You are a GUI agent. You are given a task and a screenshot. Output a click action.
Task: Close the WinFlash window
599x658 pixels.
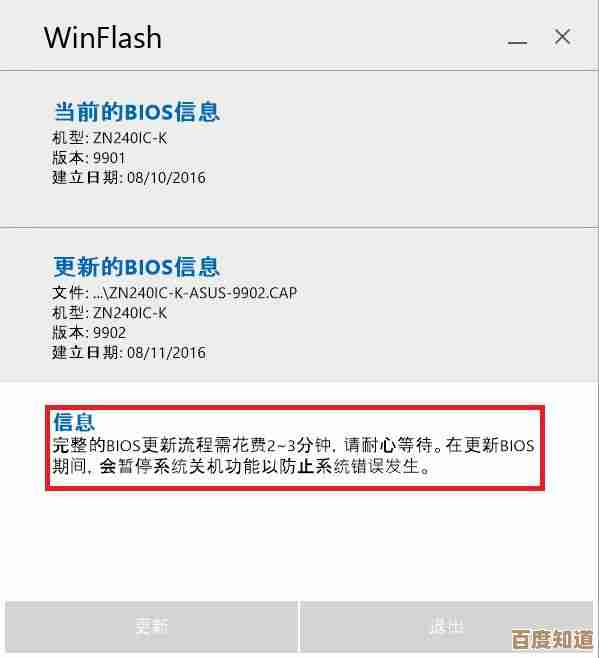click(562, 37)
